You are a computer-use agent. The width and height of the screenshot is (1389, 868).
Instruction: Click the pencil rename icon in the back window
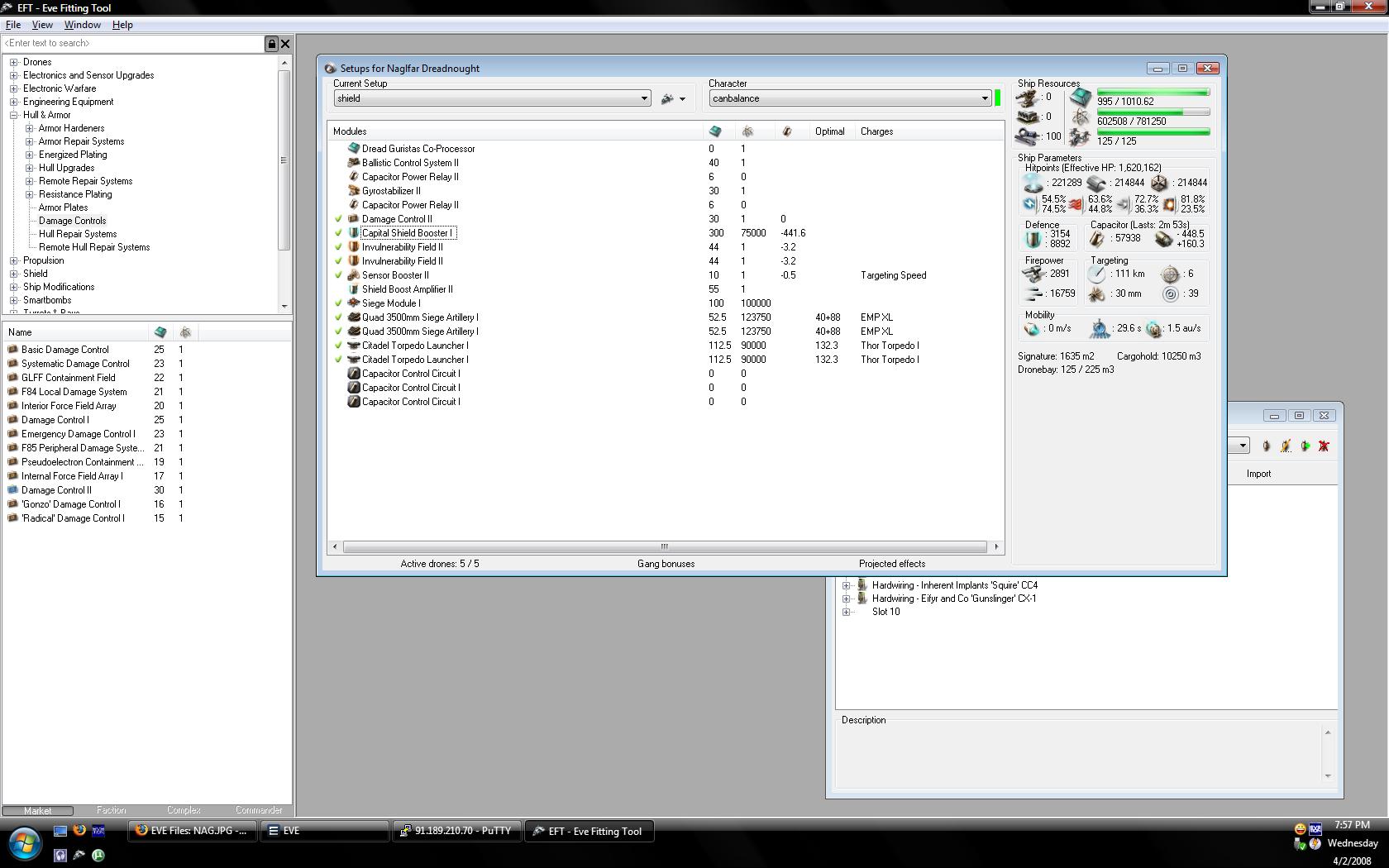pyautogui.click(x=1286, y=446)
